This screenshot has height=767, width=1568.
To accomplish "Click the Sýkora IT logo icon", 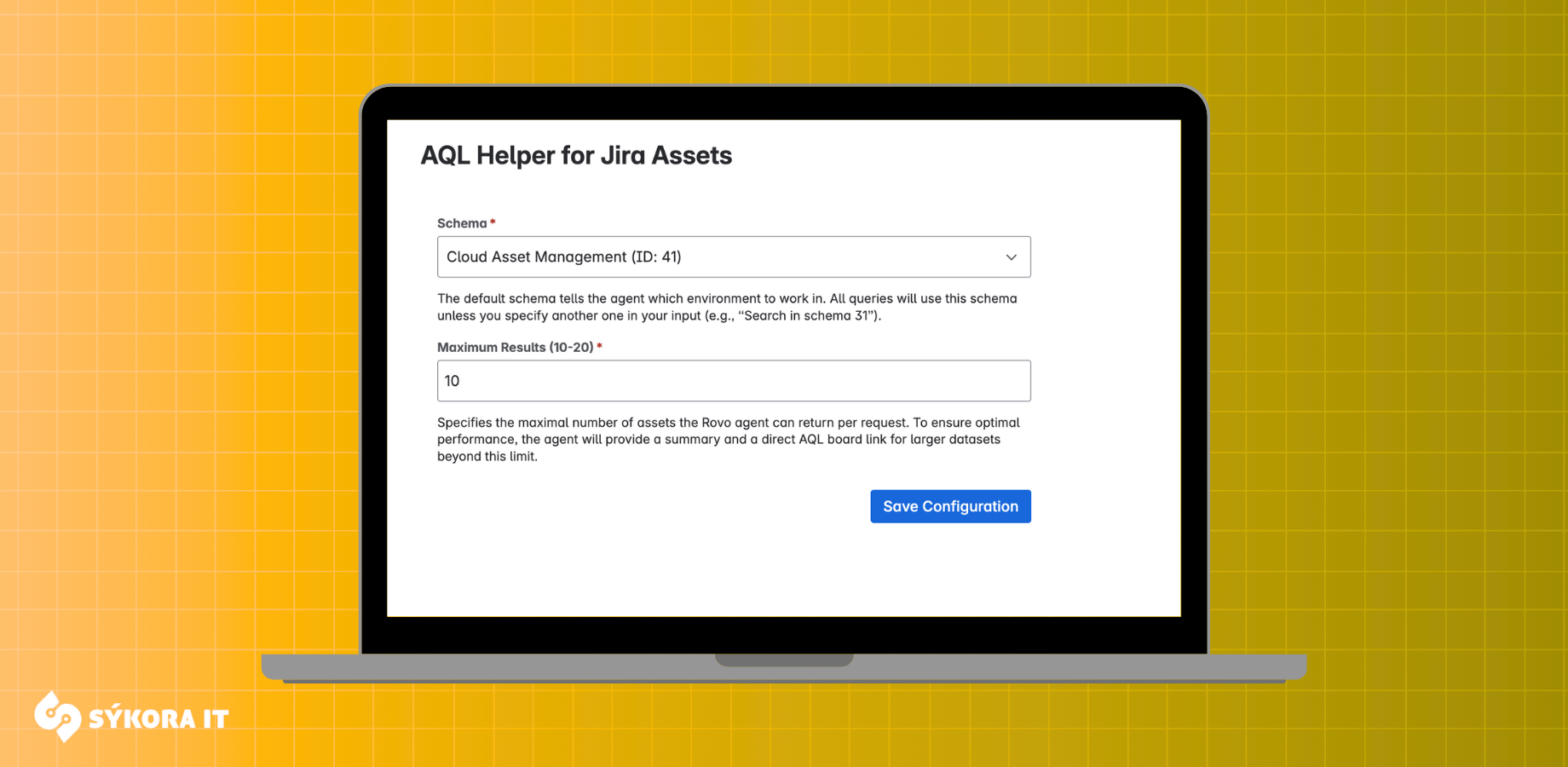I will coord(58,717).
